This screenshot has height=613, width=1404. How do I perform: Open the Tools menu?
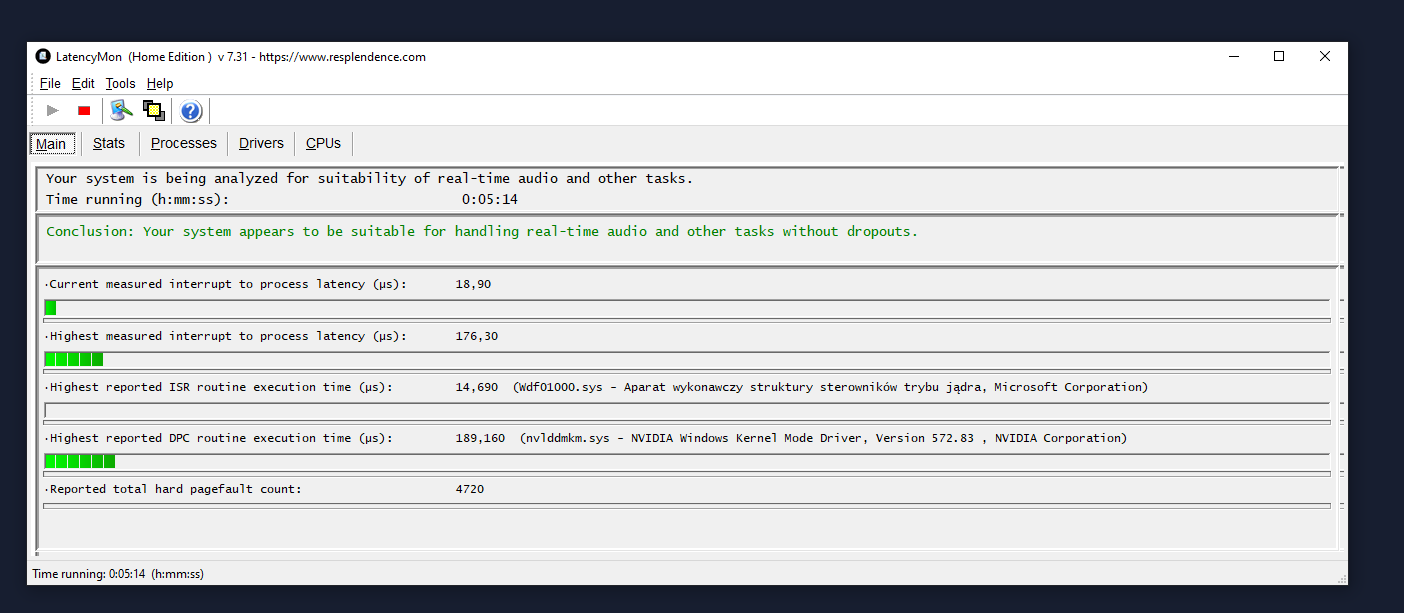click(x=120, y=84)
